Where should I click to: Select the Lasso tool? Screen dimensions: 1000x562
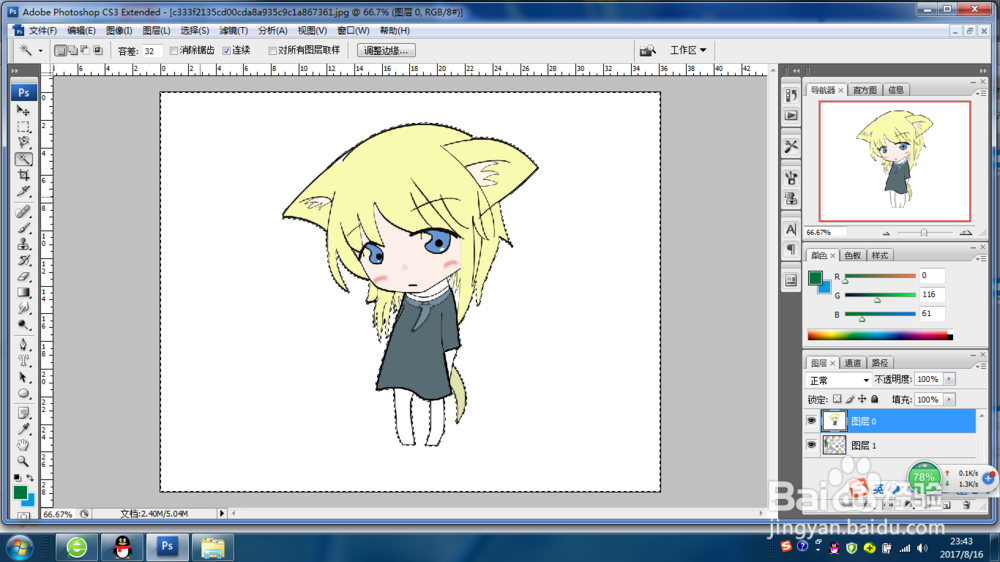click(24, 142)
